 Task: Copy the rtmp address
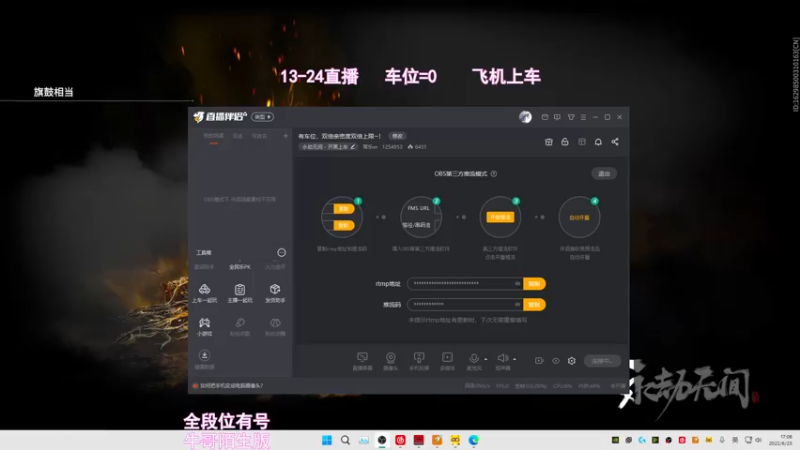click(x=534, y=284)
